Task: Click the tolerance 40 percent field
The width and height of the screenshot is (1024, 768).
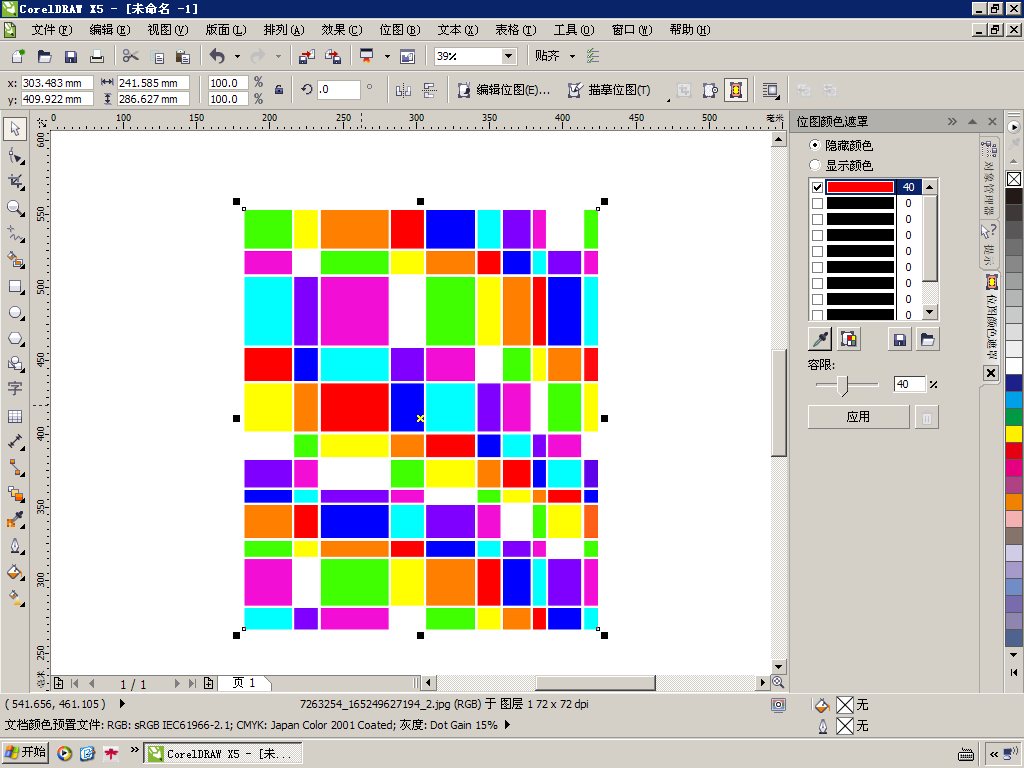Action: tap(909, 384)
